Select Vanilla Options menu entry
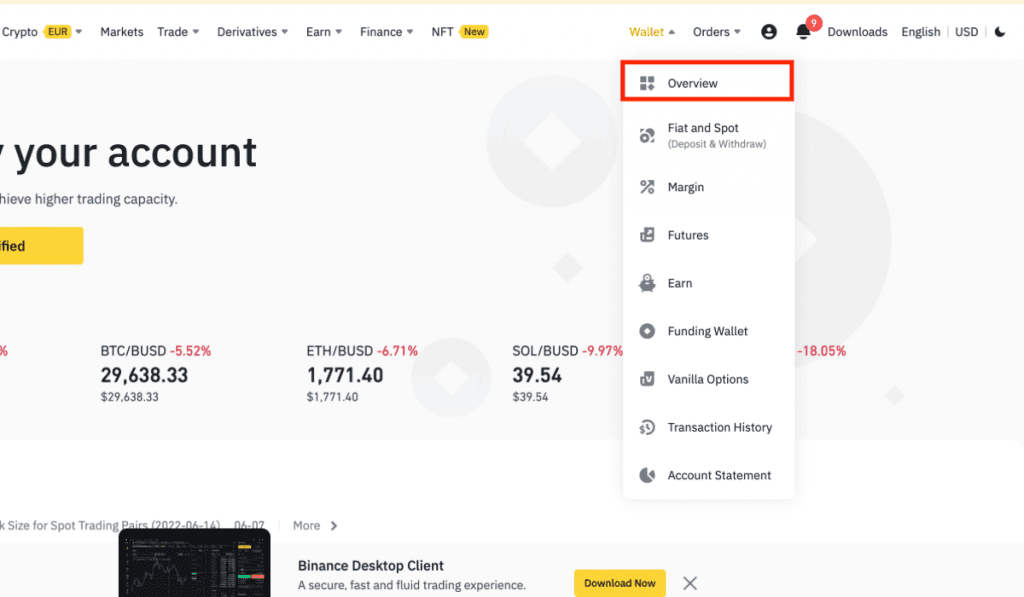The width and height of the screenshot is (1024, 597). [x=707, y=379]
